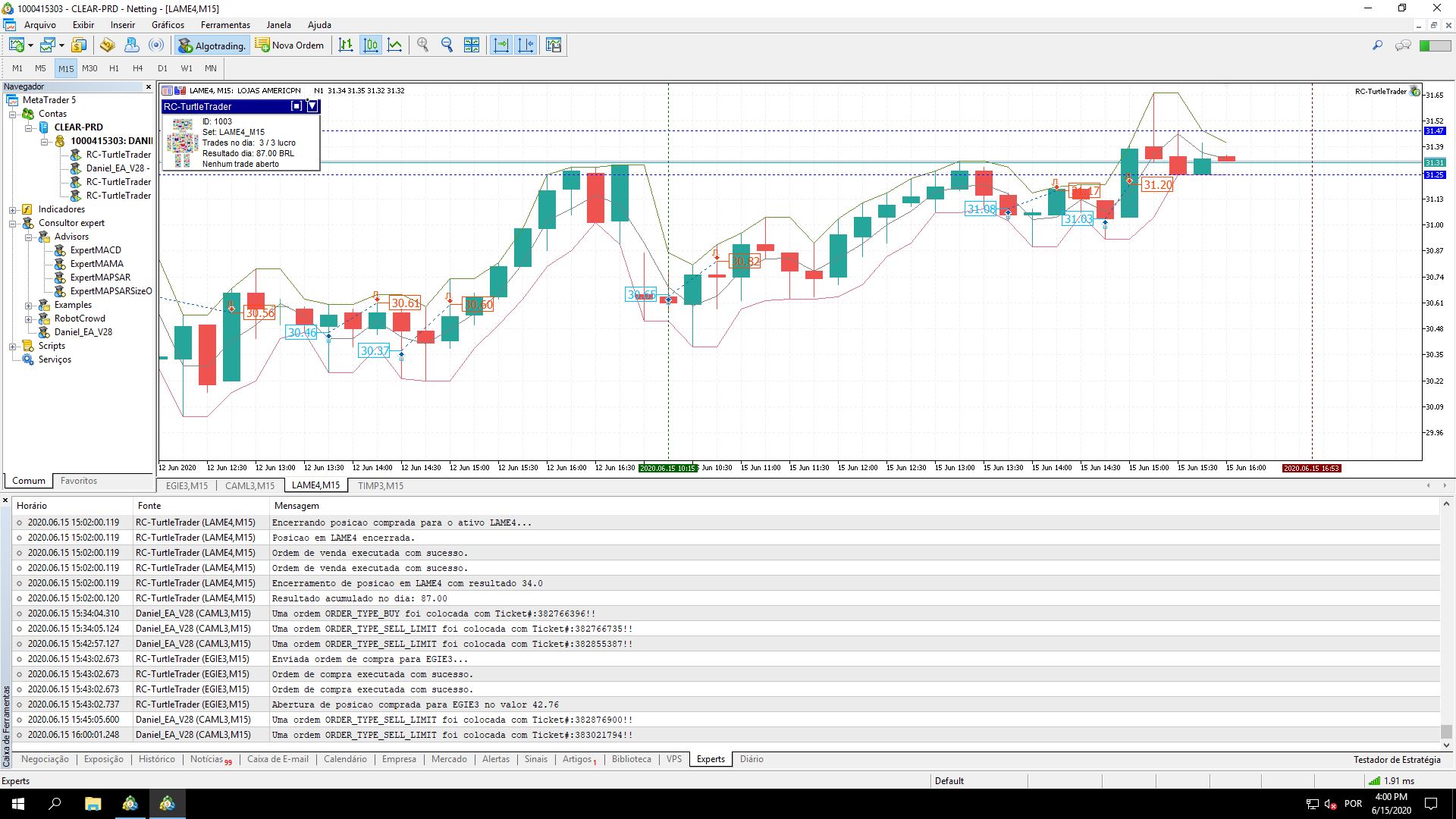Open the Arquivo menu

tap(40, 25)
